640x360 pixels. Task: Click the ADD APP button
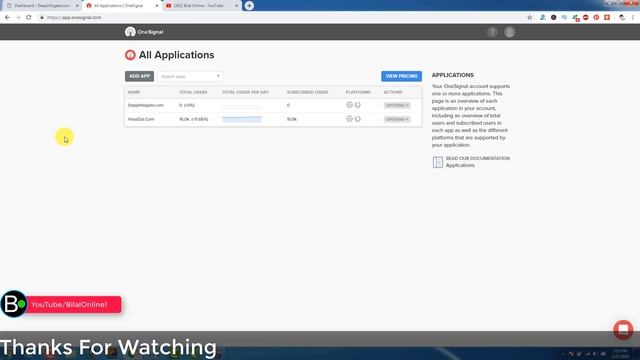point(139,76)
